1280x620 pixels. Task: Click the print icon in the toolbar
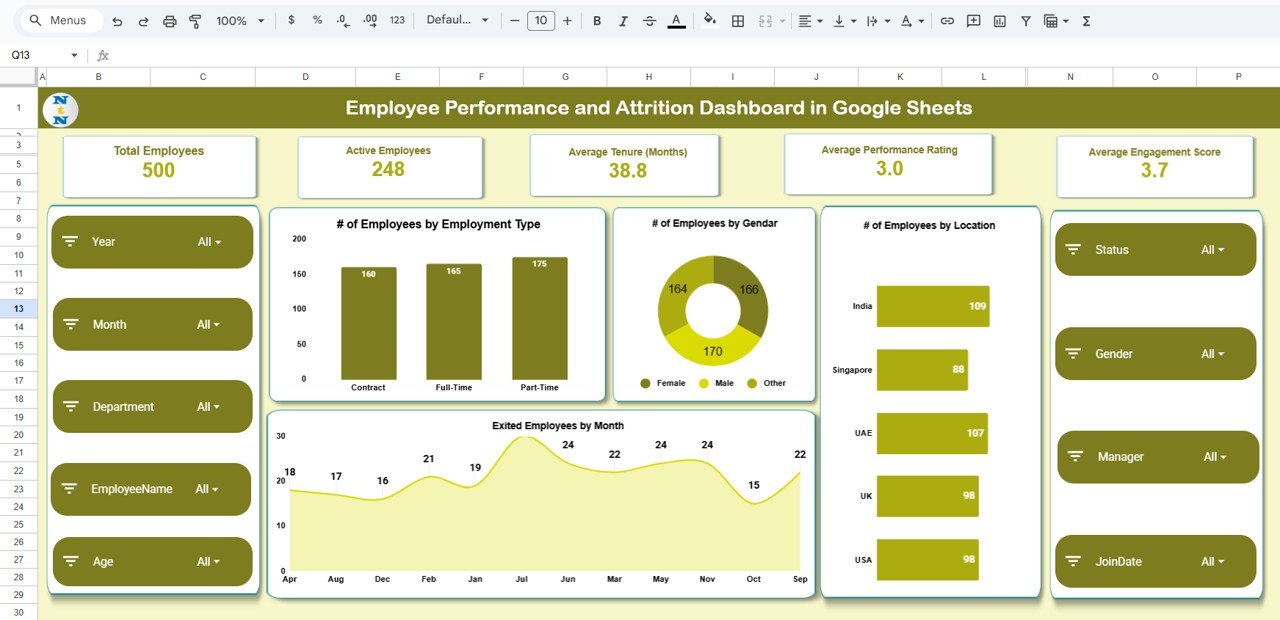pos(169,19)
